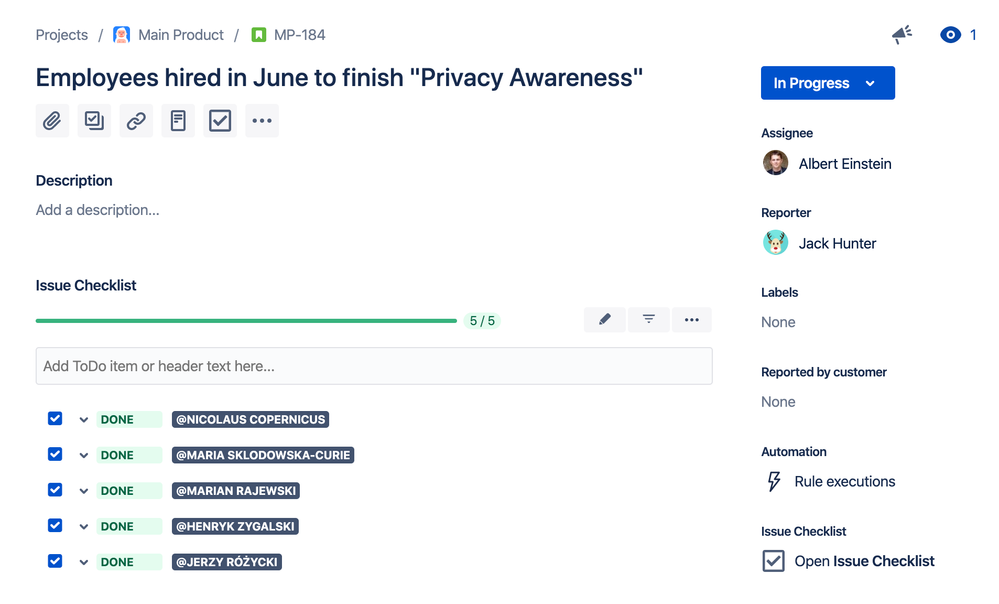Open Rule executions via the lightning icon
The width and height of the screenshot is (999, 604).
click(773, 481)
